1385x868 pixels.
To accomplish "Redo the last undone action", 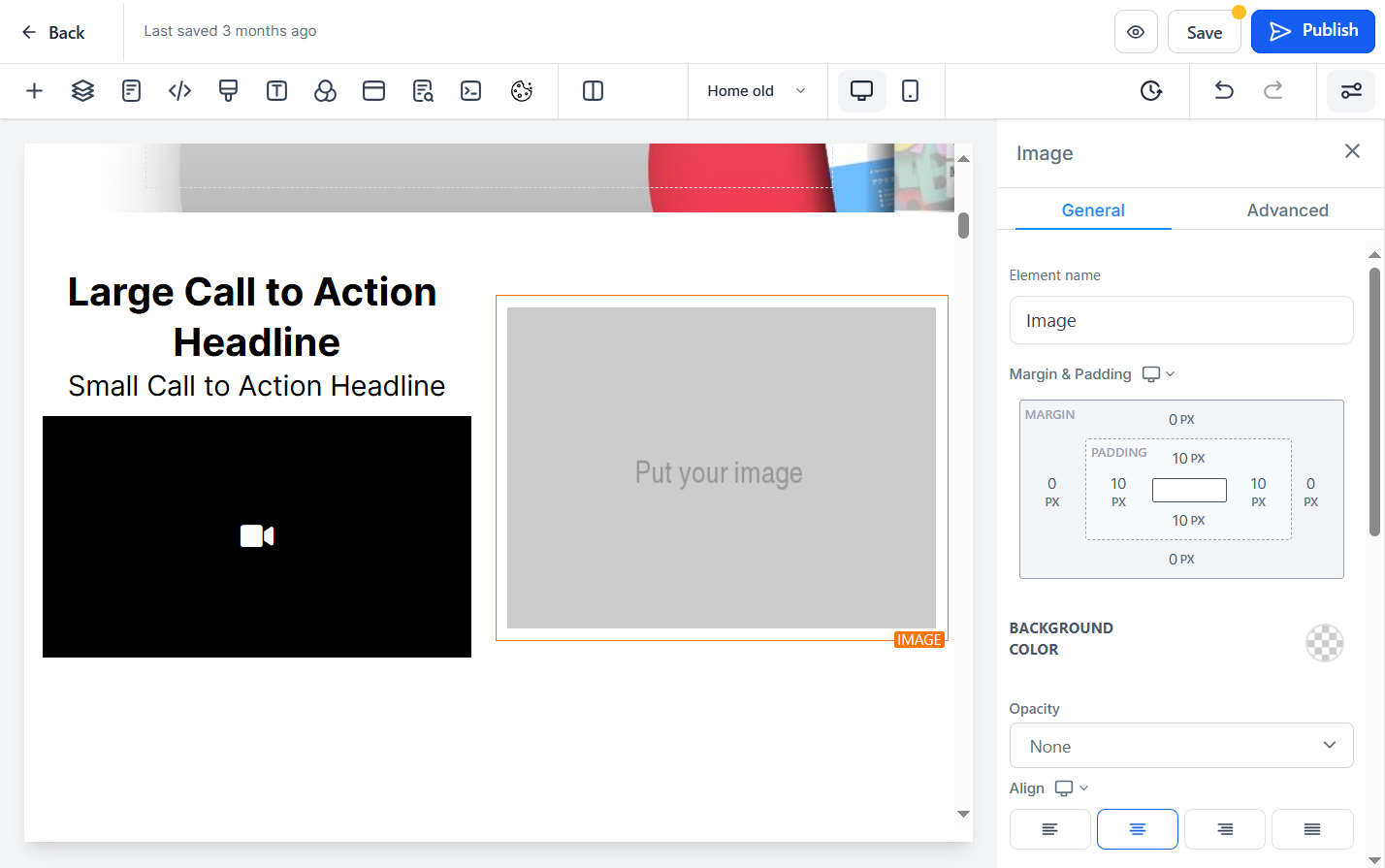I will [1272, 91].
